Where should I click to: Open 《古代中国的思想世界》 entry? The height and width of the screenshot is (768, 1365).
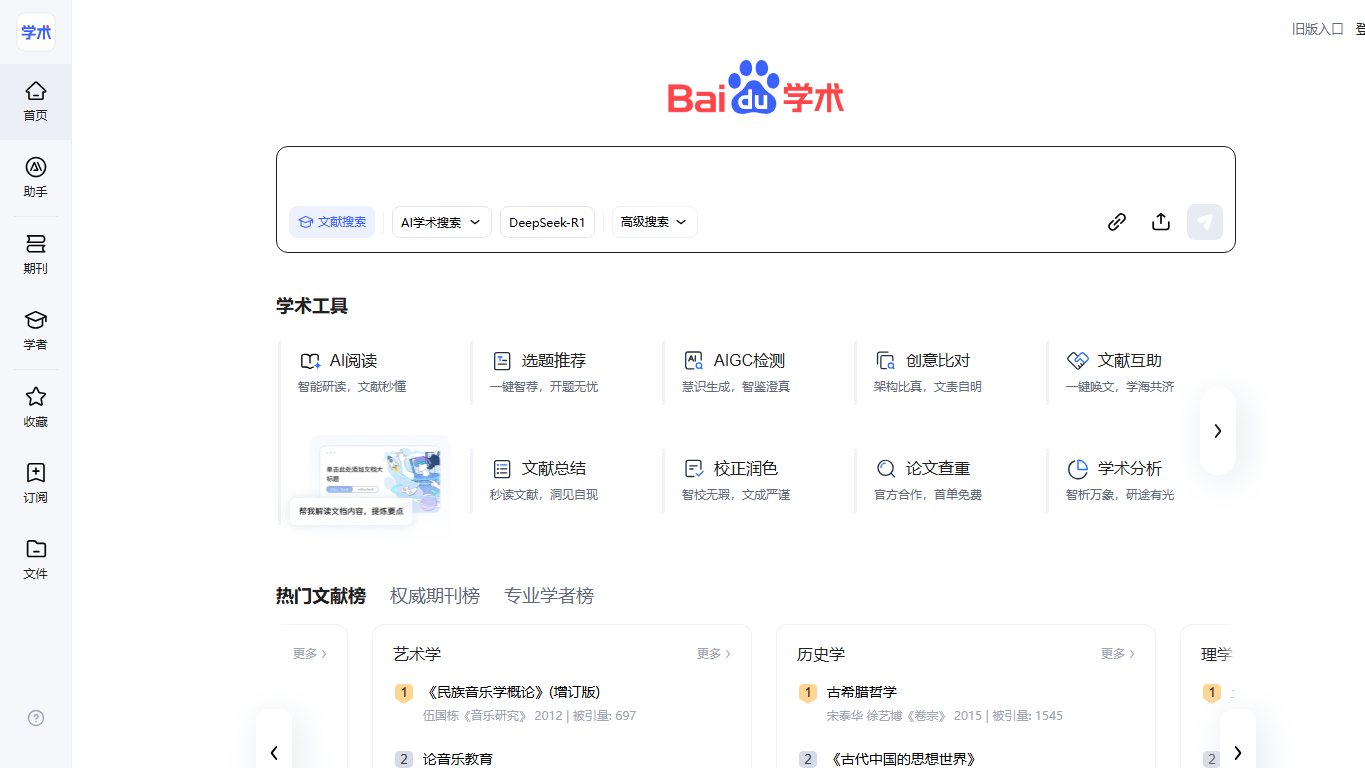click(x=901, y=759)
